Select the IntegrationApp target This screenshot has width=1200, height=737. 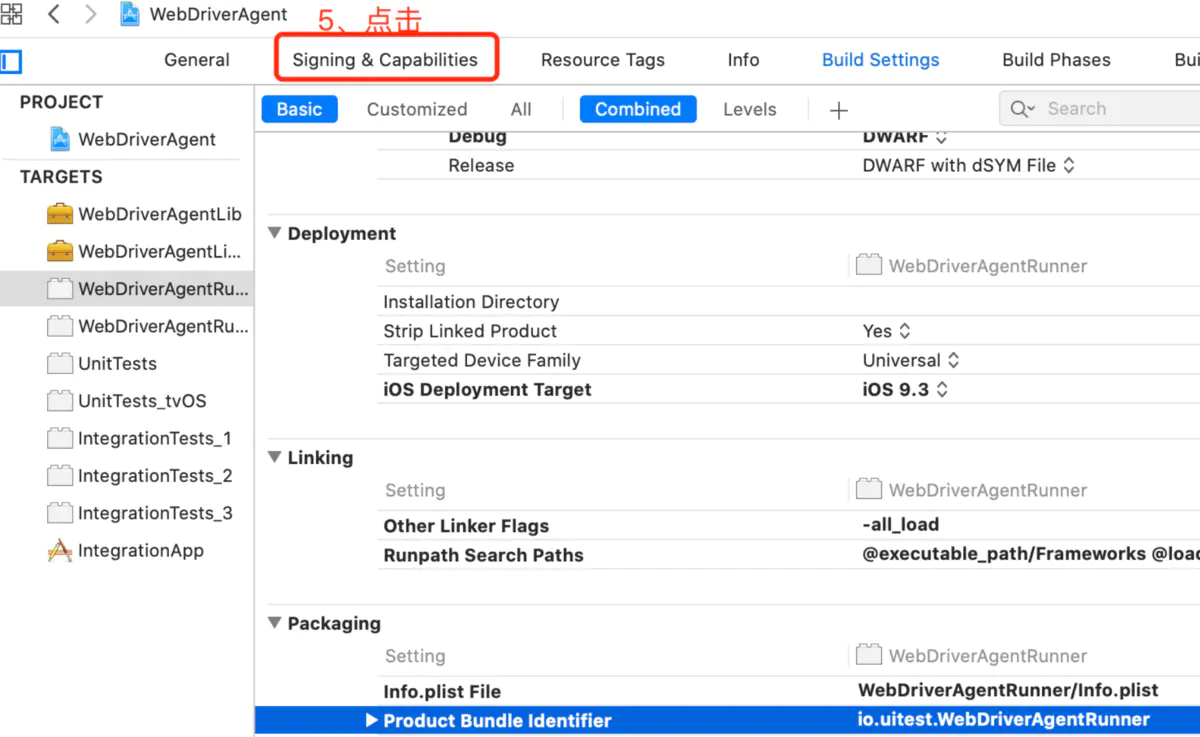141,550
